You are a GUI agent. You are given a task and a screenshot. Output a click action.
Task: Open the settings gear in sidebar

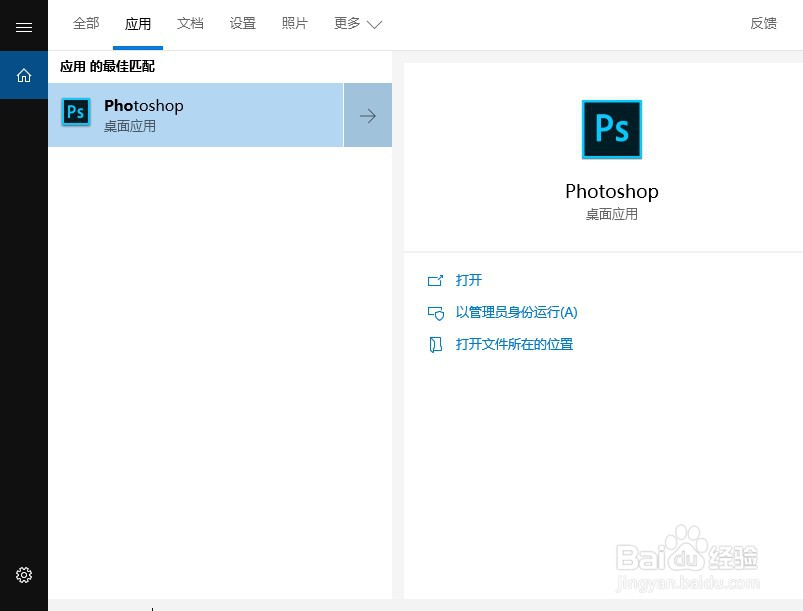[x=24, y=575]
